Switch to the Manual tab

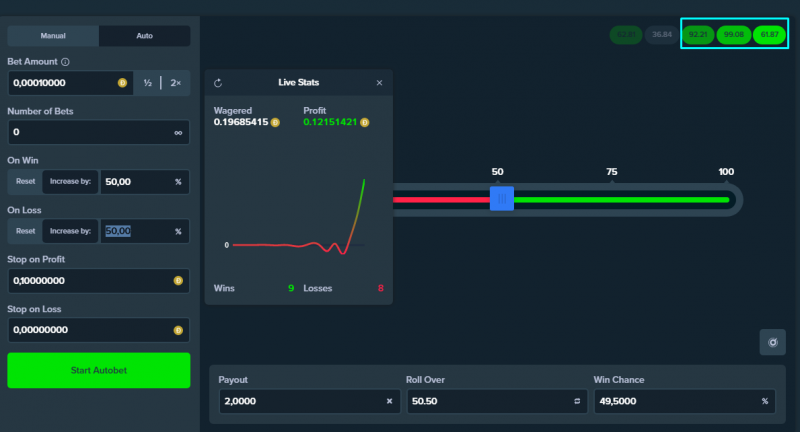pos(53,36)
